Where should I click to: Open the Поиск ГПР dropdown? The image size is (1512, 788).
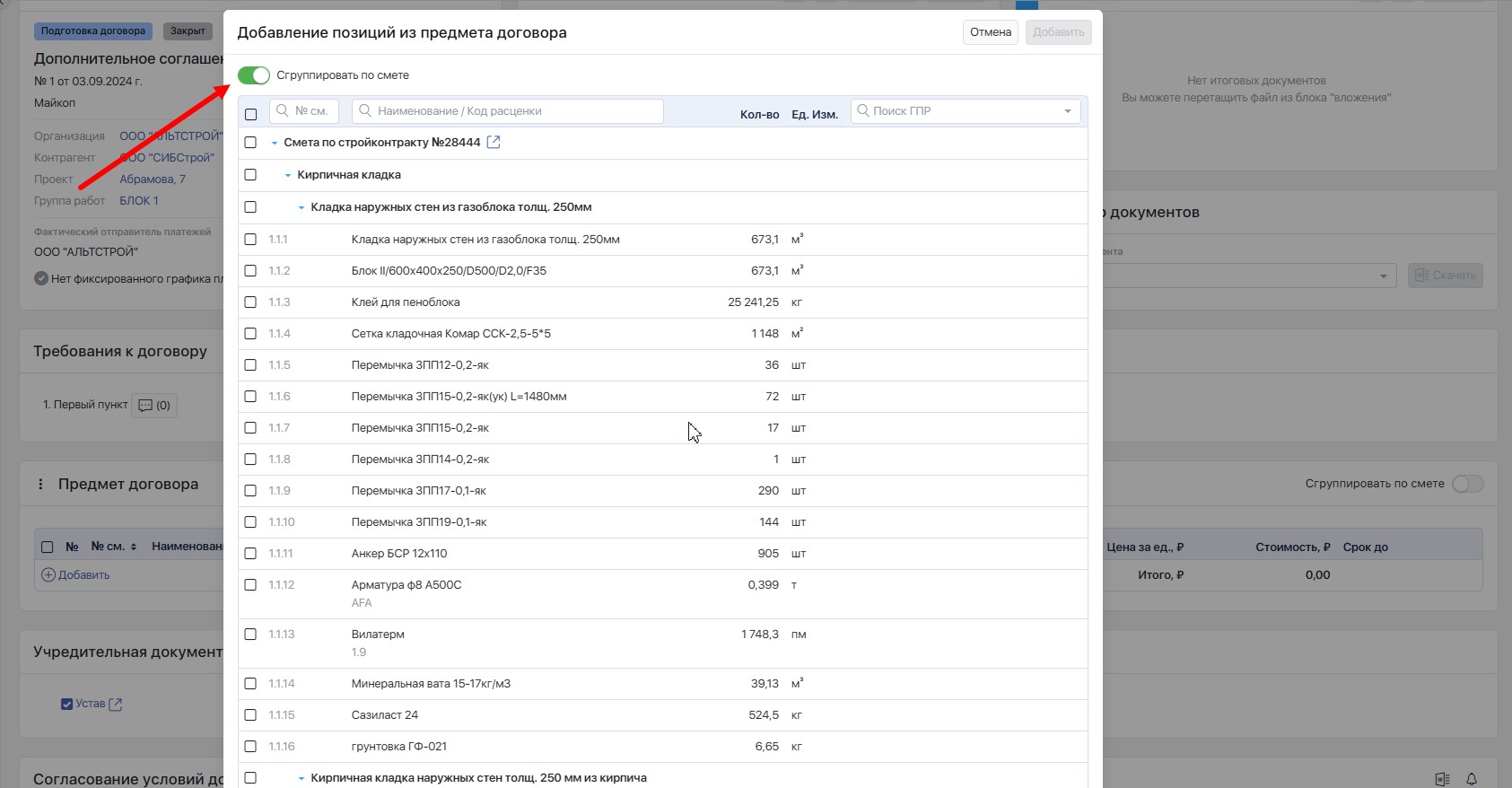click(1067, 111)
